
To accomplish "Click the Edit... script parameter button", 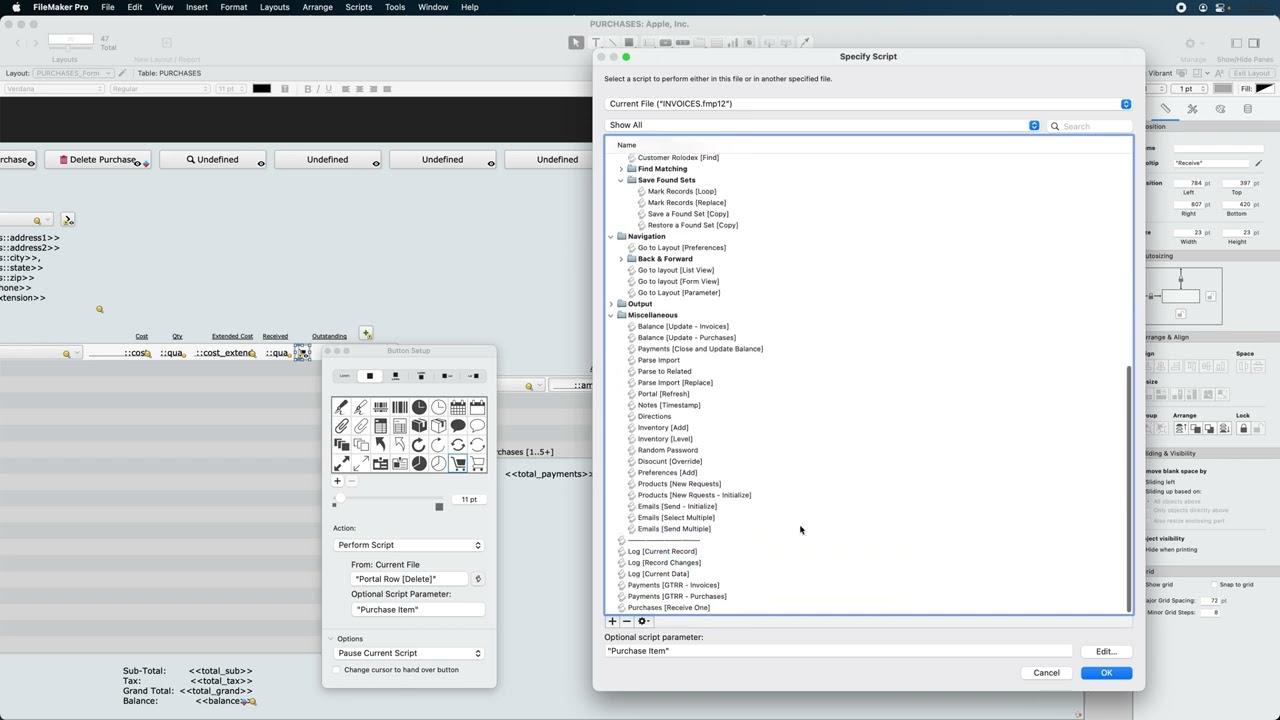I will tap(1105, 652).
